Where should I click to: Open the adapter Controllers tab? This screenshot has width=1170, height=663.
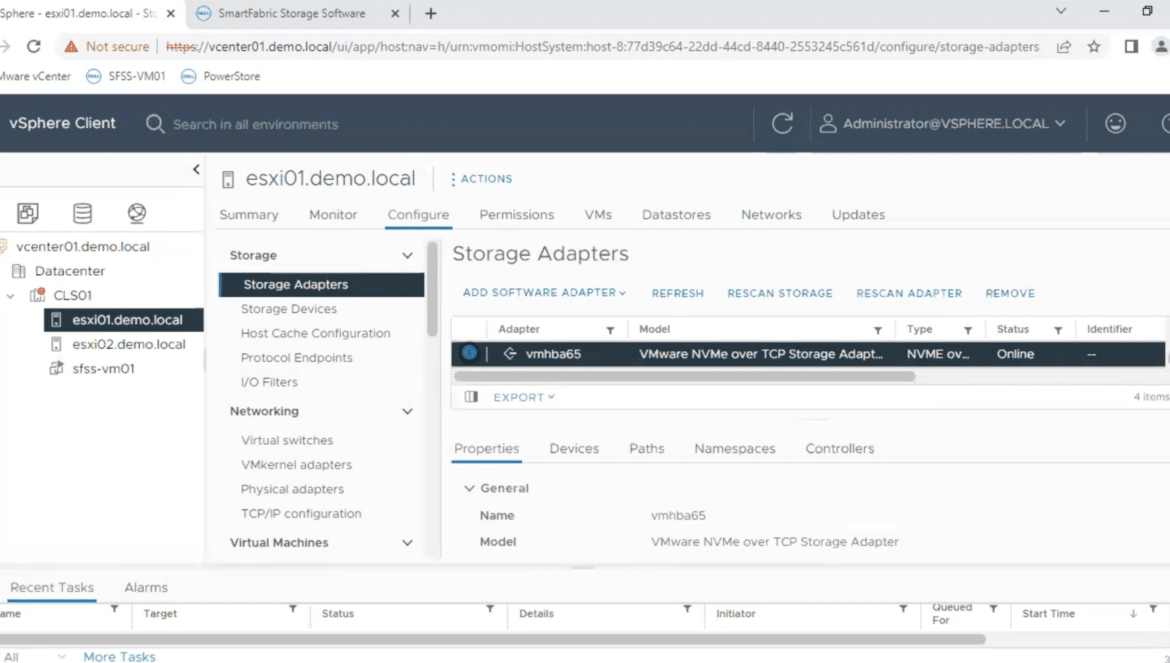[x=839, y=448]
